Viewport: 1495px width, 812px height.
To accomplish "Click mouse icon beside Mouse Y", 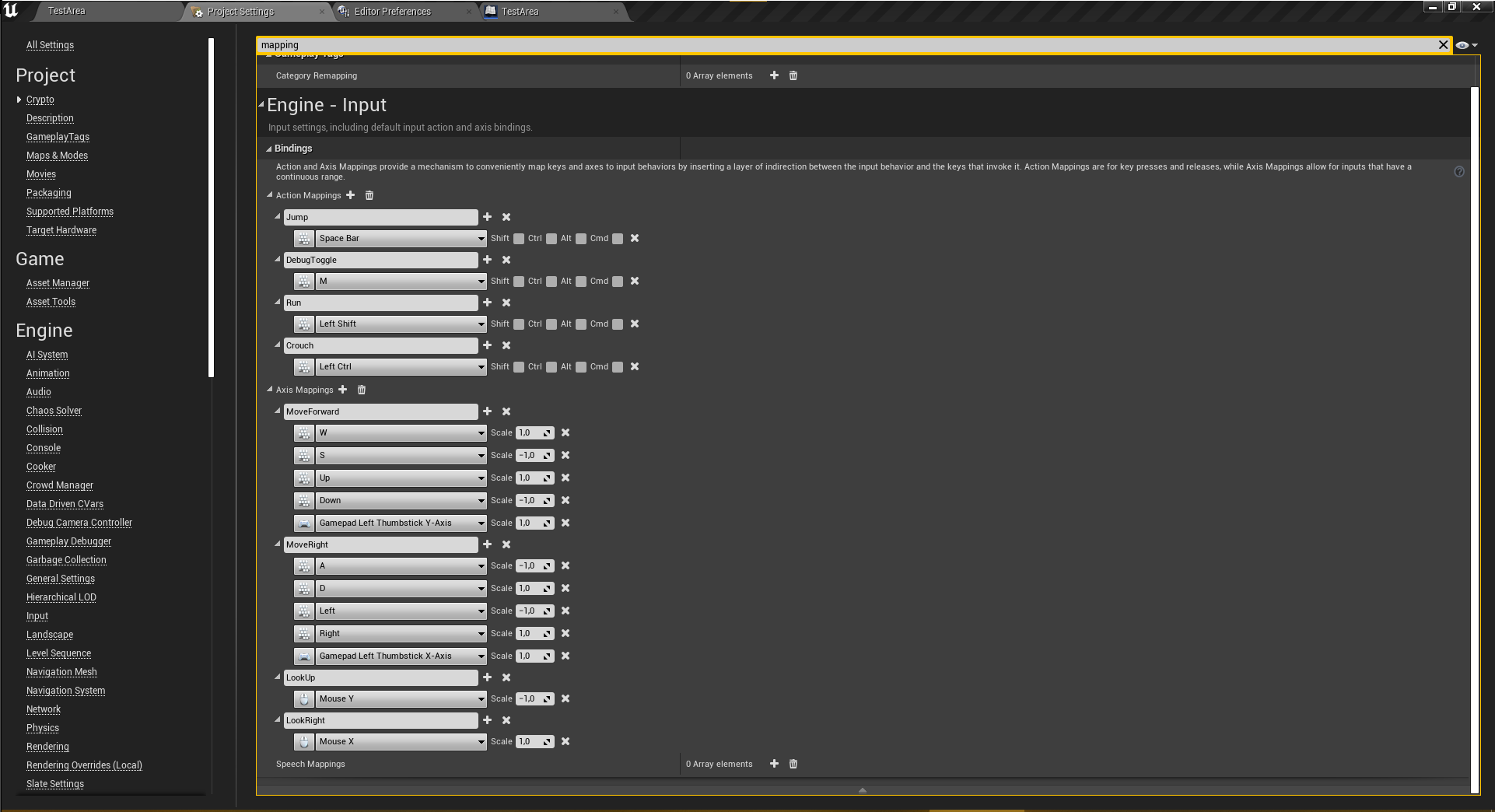I will click(x=304, y=699).
